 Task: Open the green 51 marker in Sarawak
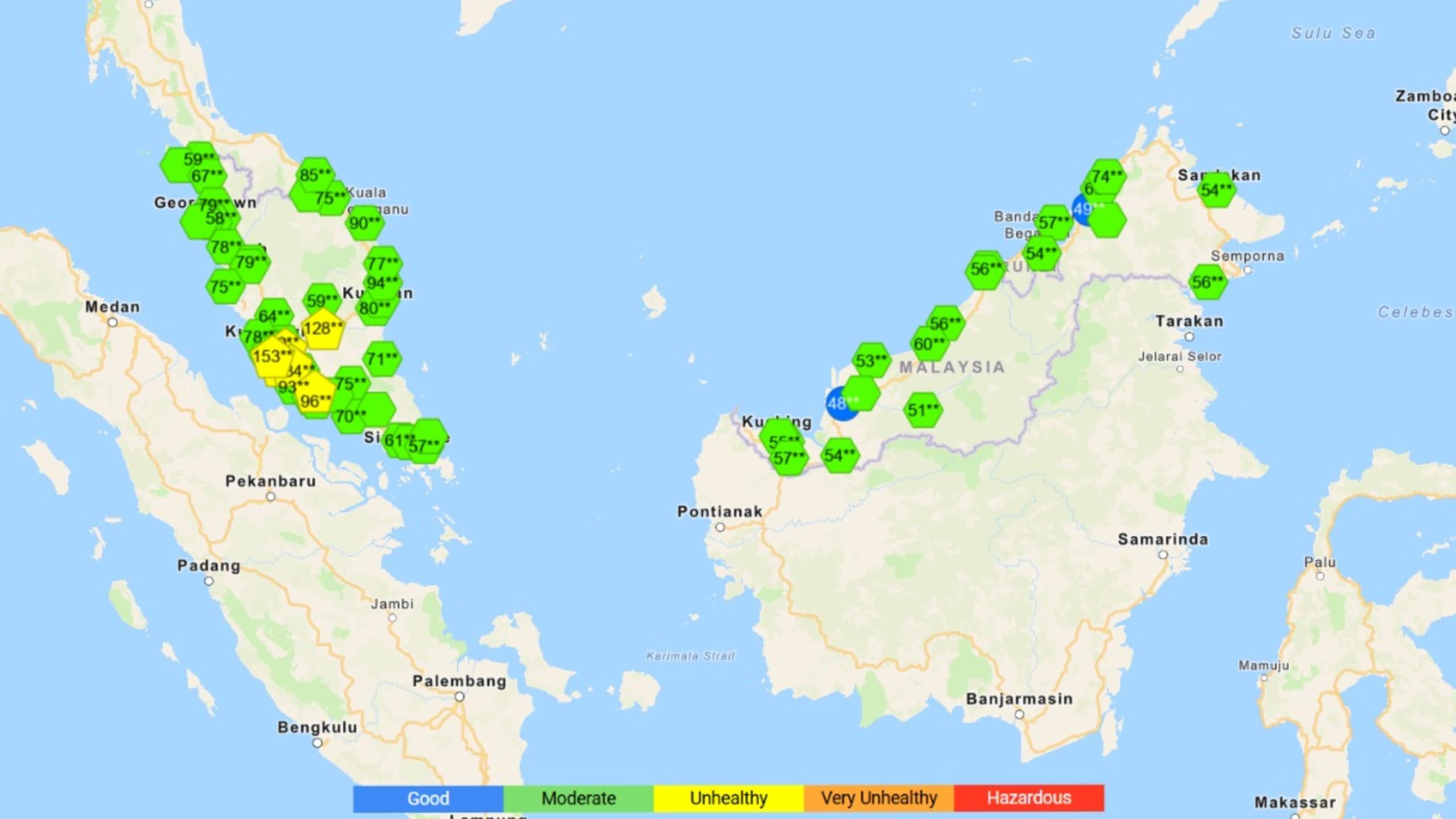[923, 409]
